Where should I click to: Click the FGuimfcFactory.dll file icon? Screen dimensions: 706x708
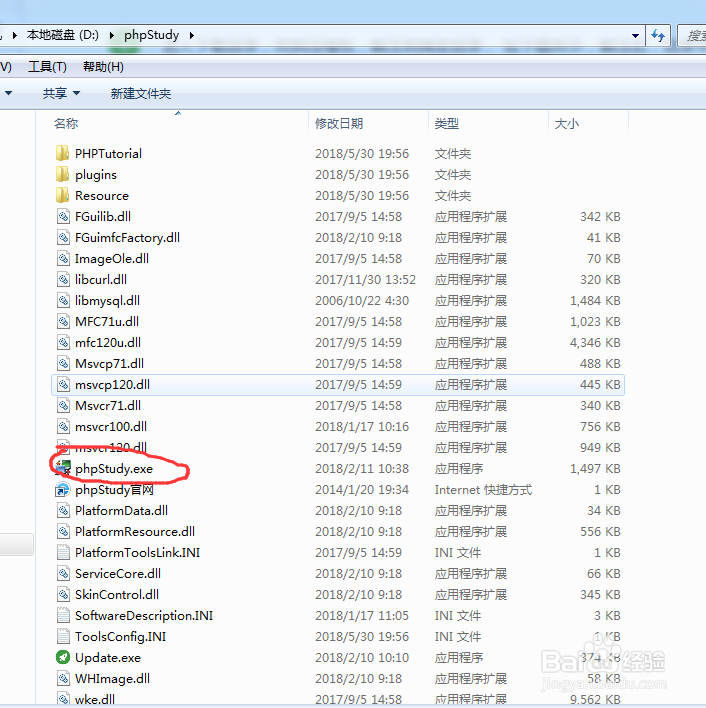63,238
